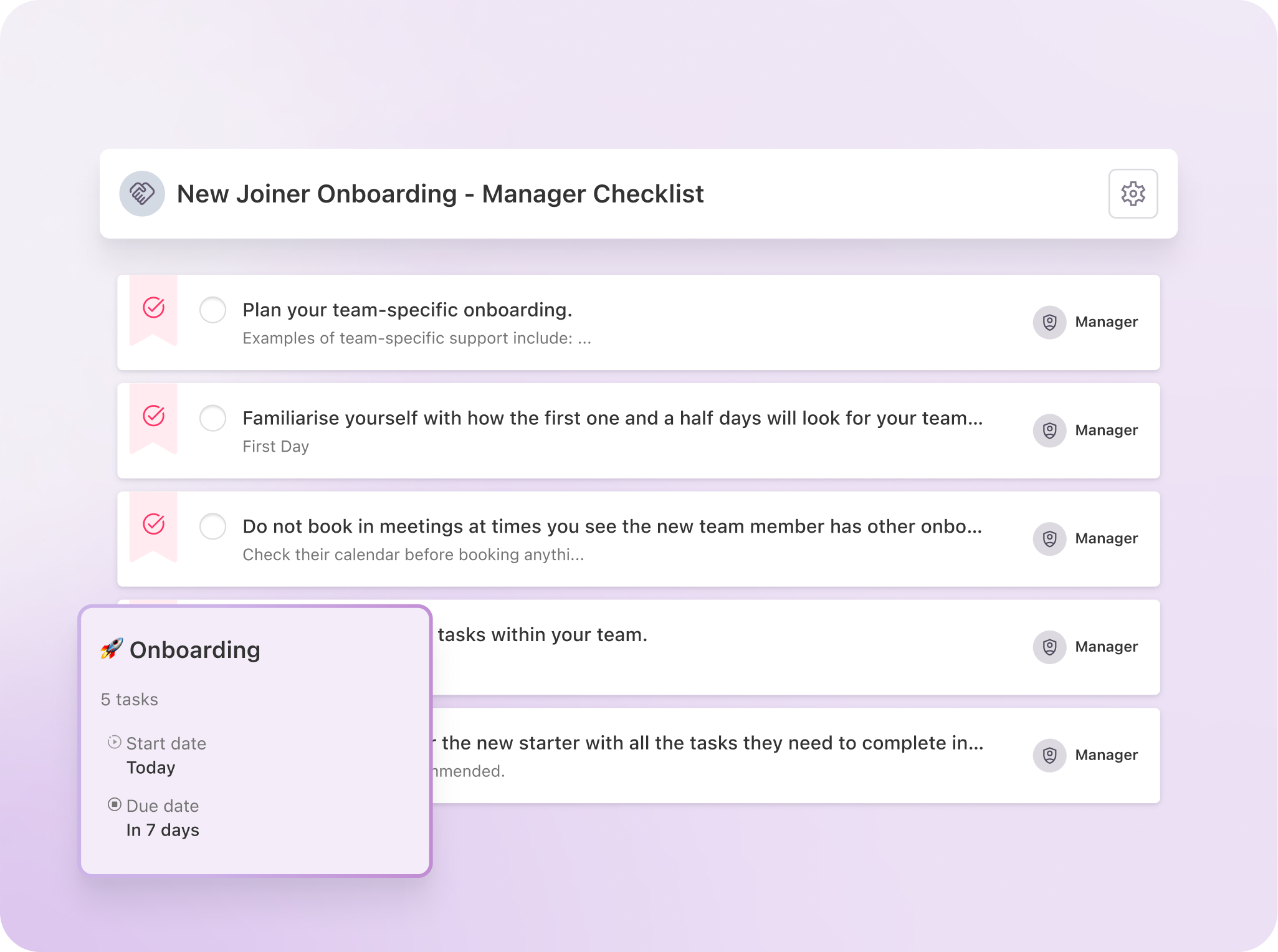Click 'In 7 days' due date value

162,829
